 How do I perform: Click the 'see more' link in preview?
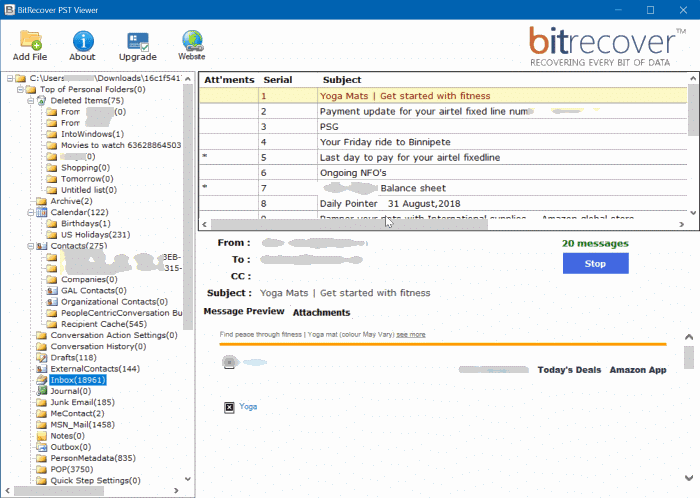(410, 335)
